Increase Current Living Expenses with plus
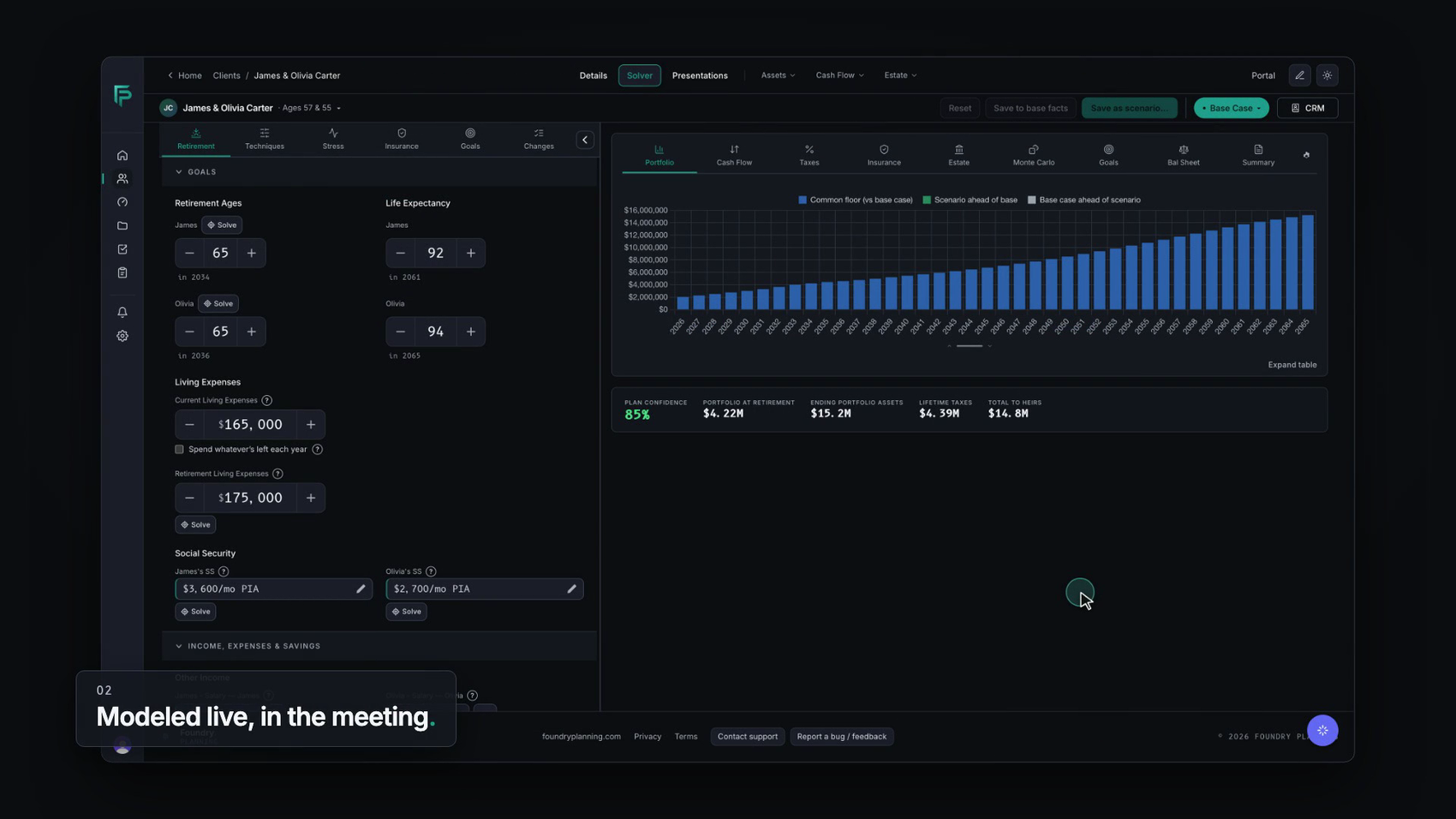The width and height of the screenshot is (1456, 819). coord(311,424)
